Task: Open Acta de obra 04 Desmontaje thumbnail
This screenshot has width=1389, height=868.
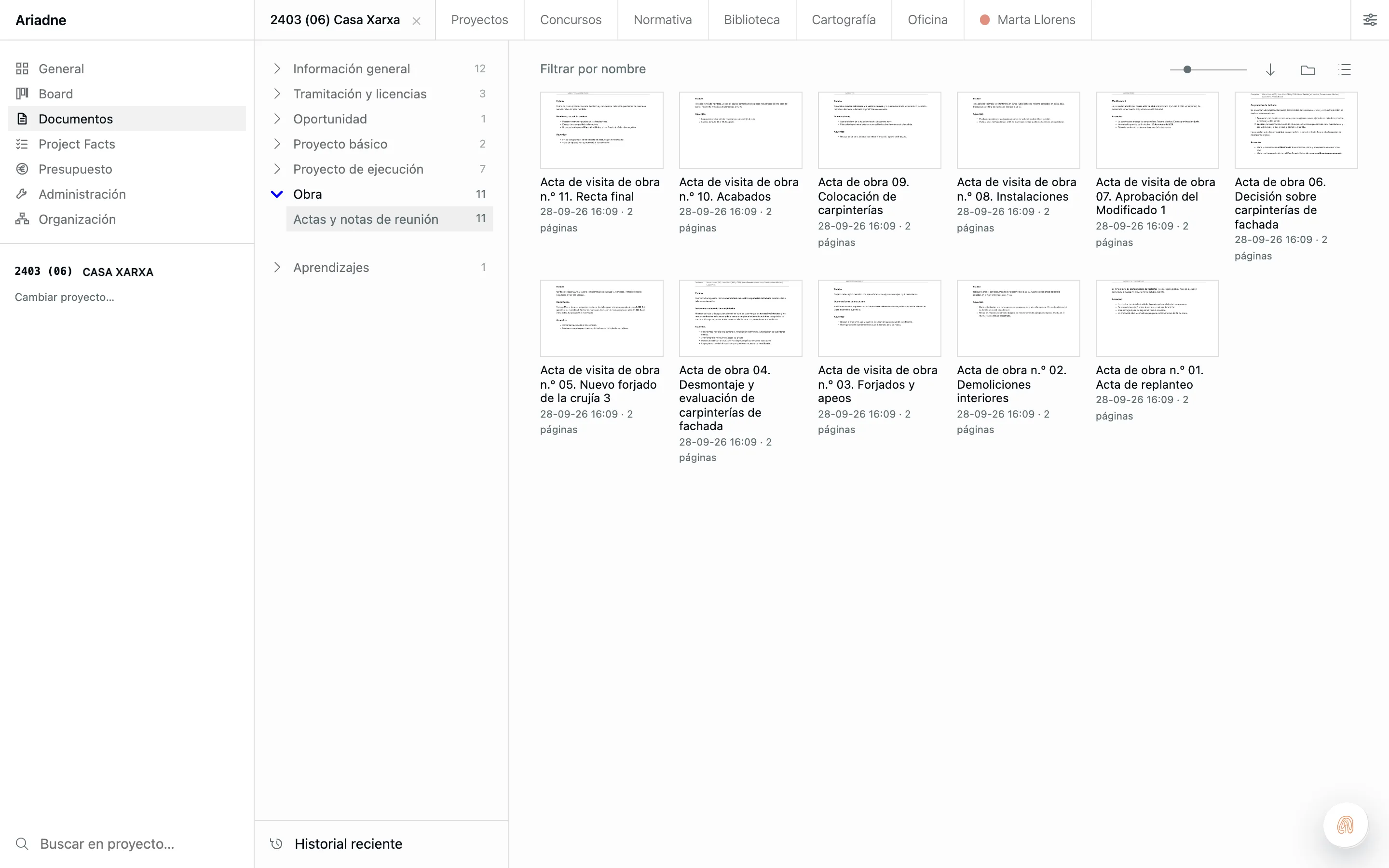Action: [740, 318]
